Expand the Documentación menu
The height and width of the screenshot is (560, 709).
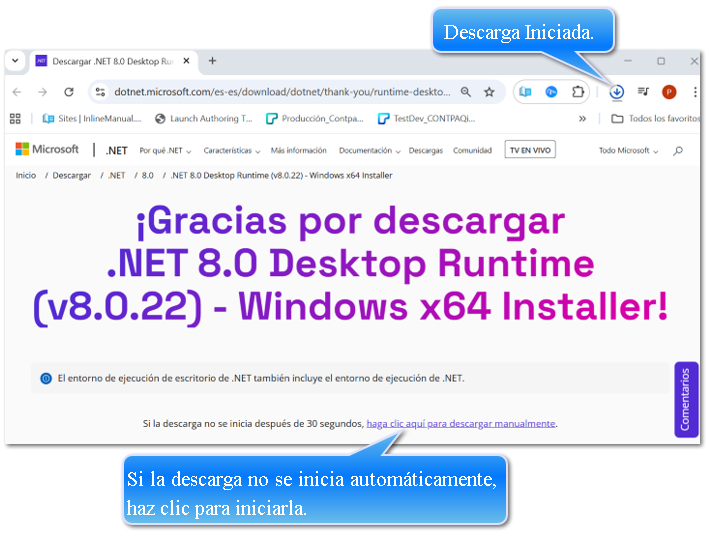[x=369, y=151]
